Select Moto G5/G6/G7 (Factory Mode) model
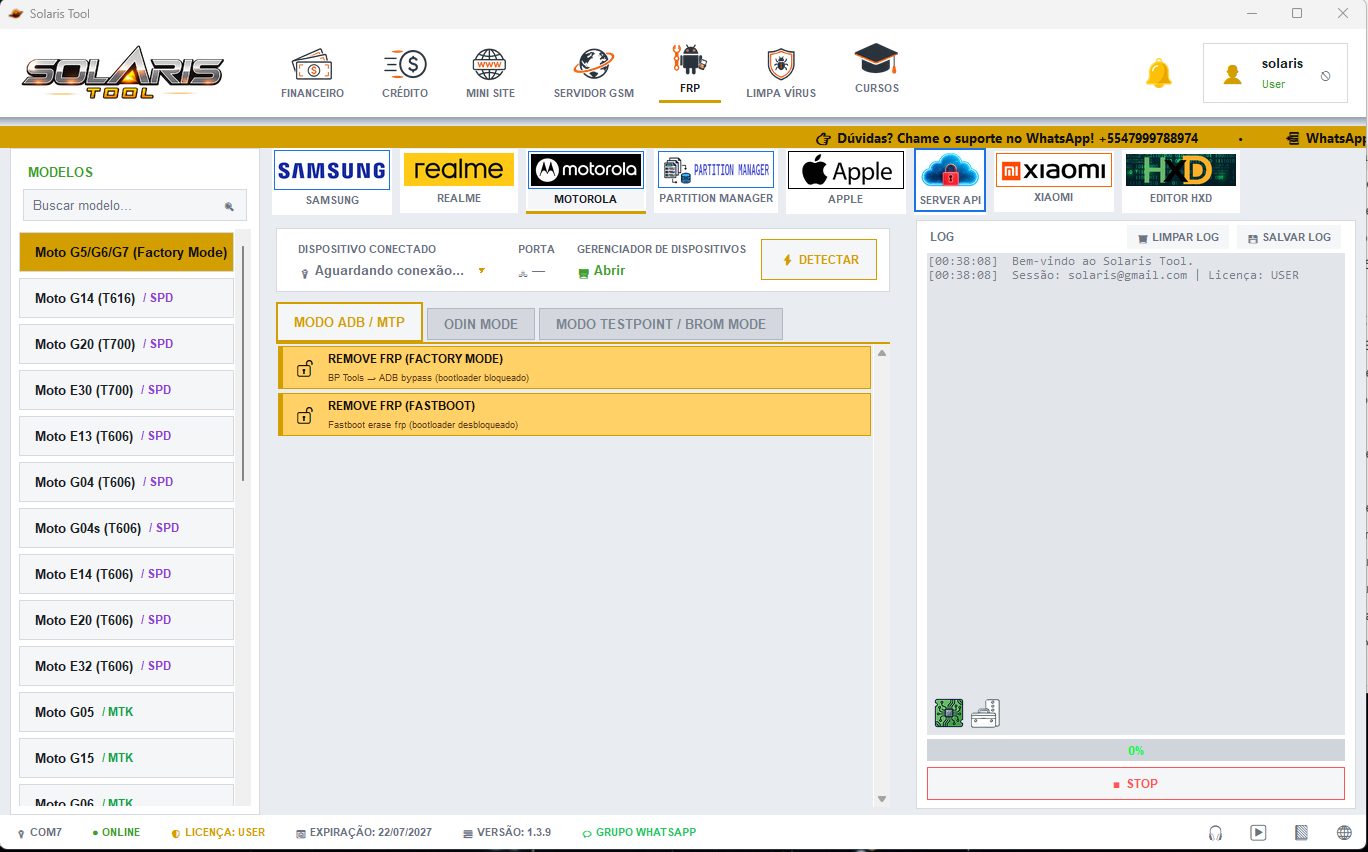 point(126,252)
